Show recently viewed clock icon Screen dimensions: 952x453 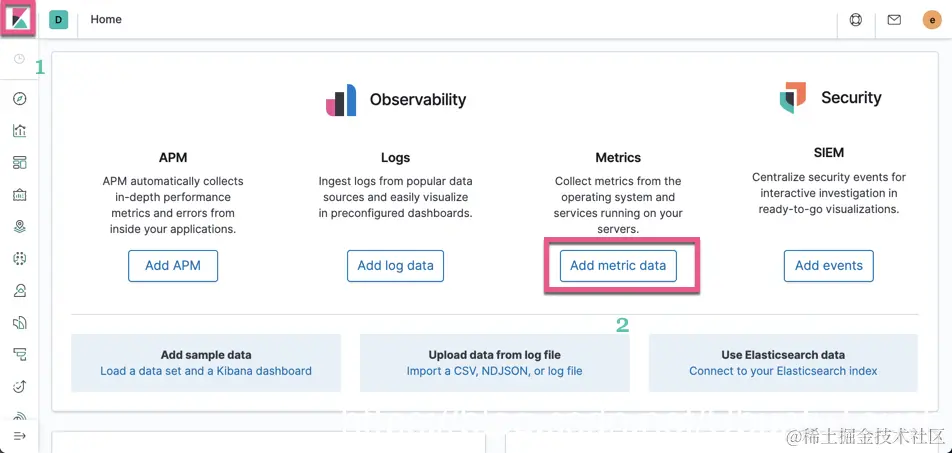[19, 60]
